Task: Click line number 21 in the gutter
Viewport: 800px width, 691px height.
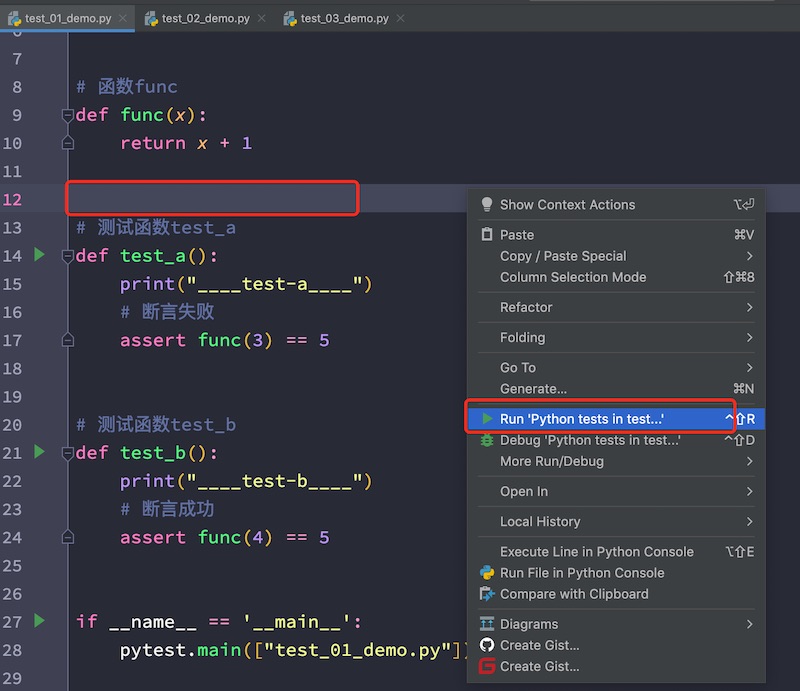Action: (x=12, y=453)
